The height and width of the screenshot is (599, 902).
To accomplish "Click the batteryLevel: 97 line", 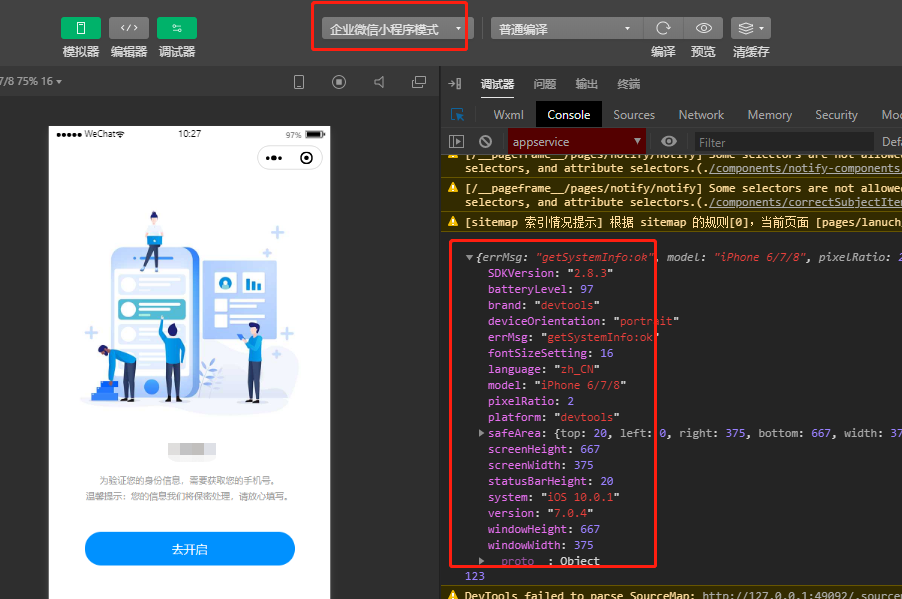I will (x=540, y=289).
